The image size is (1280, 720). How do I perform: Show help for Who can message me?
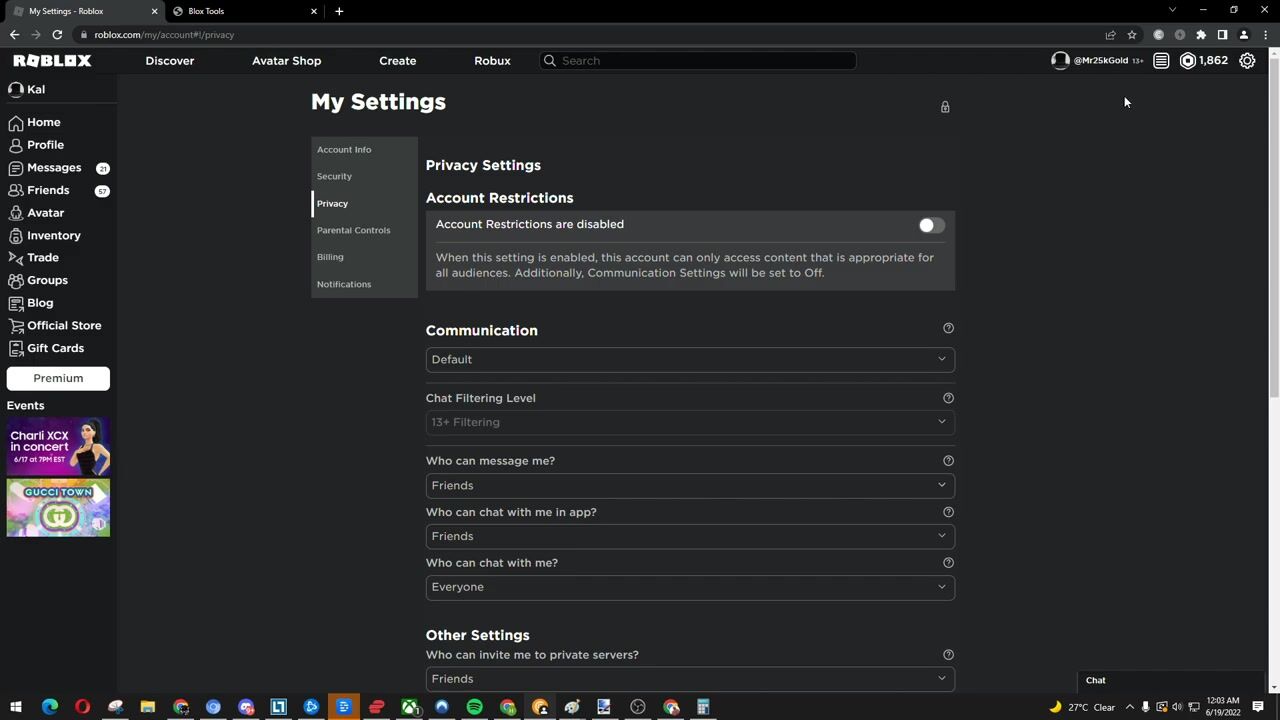tap(948, 461)
